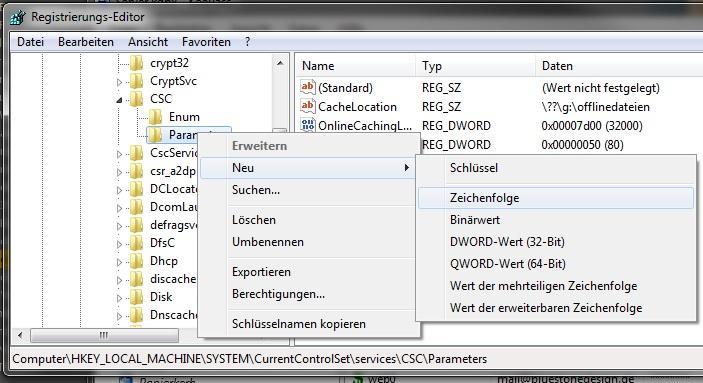This screenshot has height=383, width=703.
Task: Choose Löschen in context menu
Action: (x=308, y=220)
